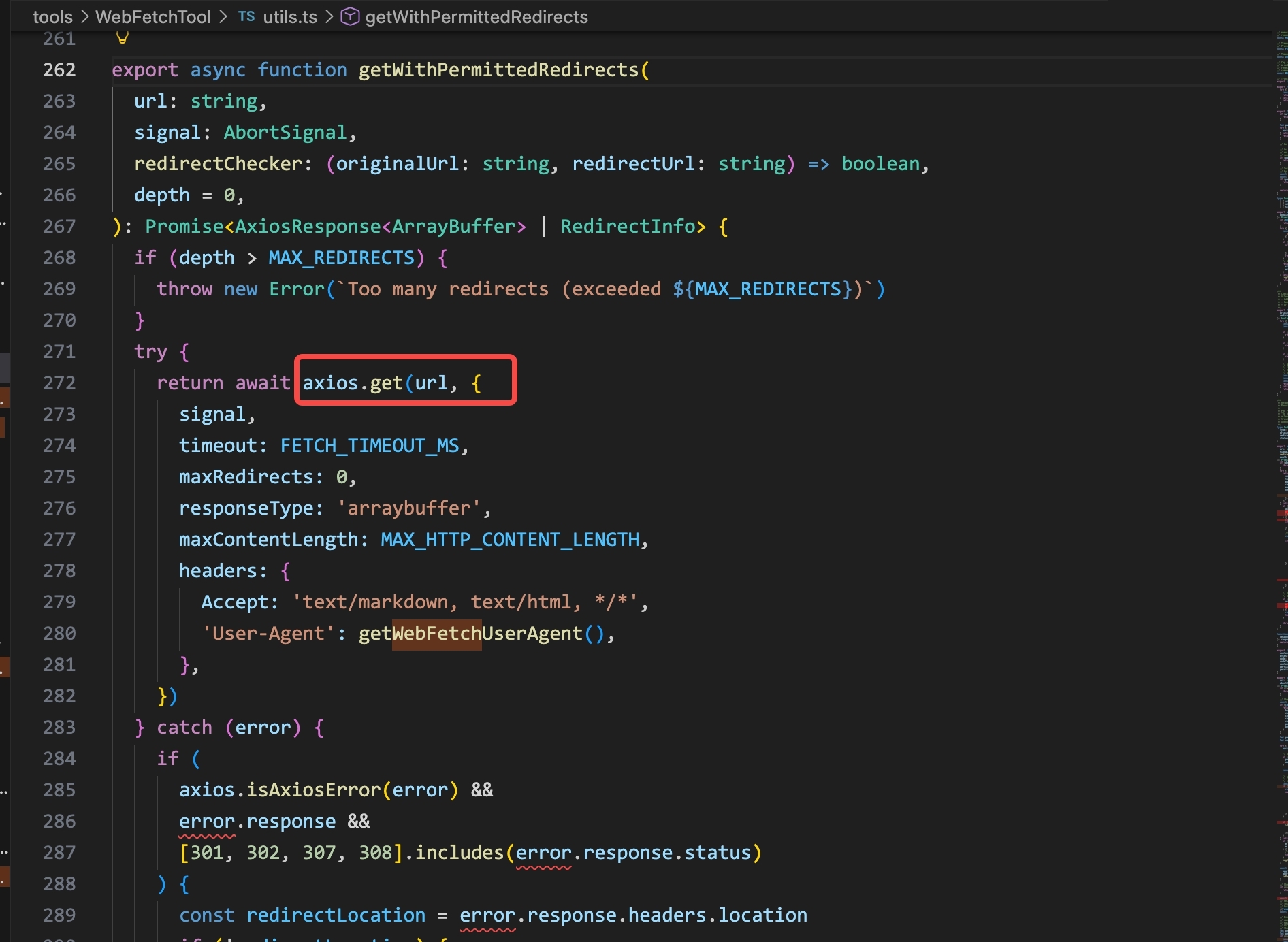Open getWithPermittedRedirects breadcrumb symbol
This screenshot has width=1288, height=942.
(x=477, y=17)
